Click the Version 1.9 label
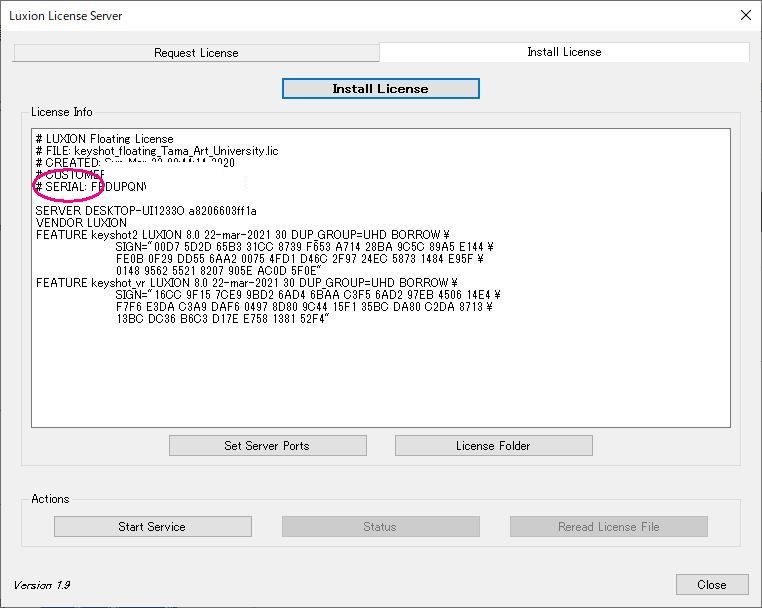The width and height of the screenshot is (762, 608). coord(42,585)
